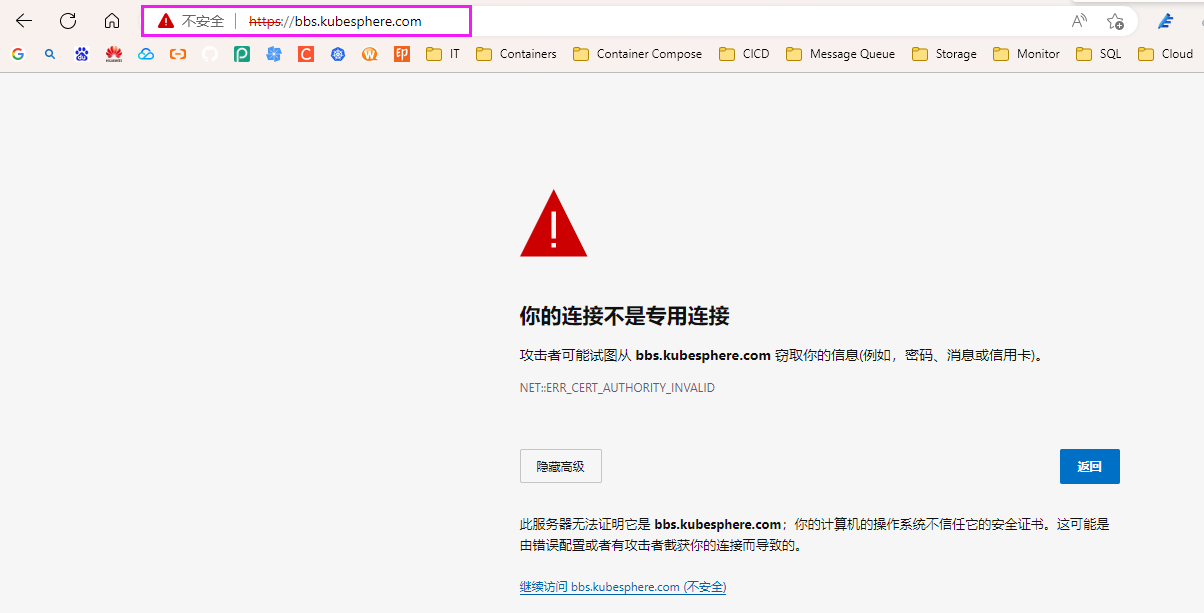Open the blue cloud bookmark

[146, 54]
